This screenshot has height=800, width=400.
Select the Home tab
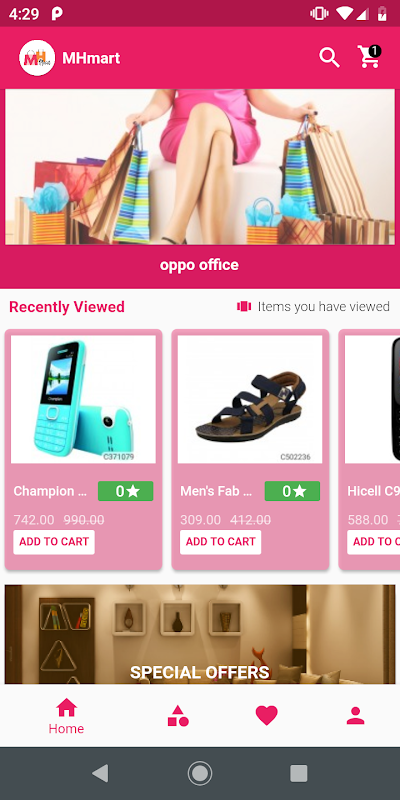tap(66, 716)
